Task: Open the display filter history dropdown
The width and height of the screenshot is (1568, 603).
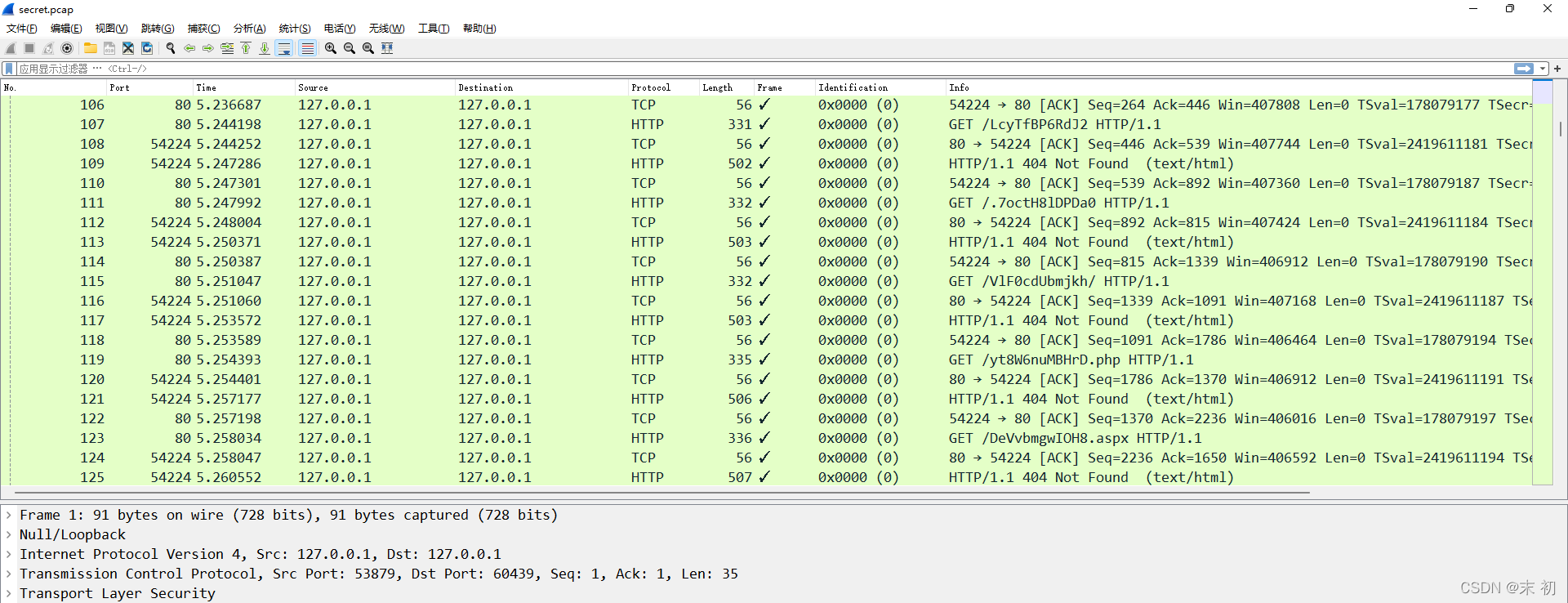Action: coord(1543,69)
